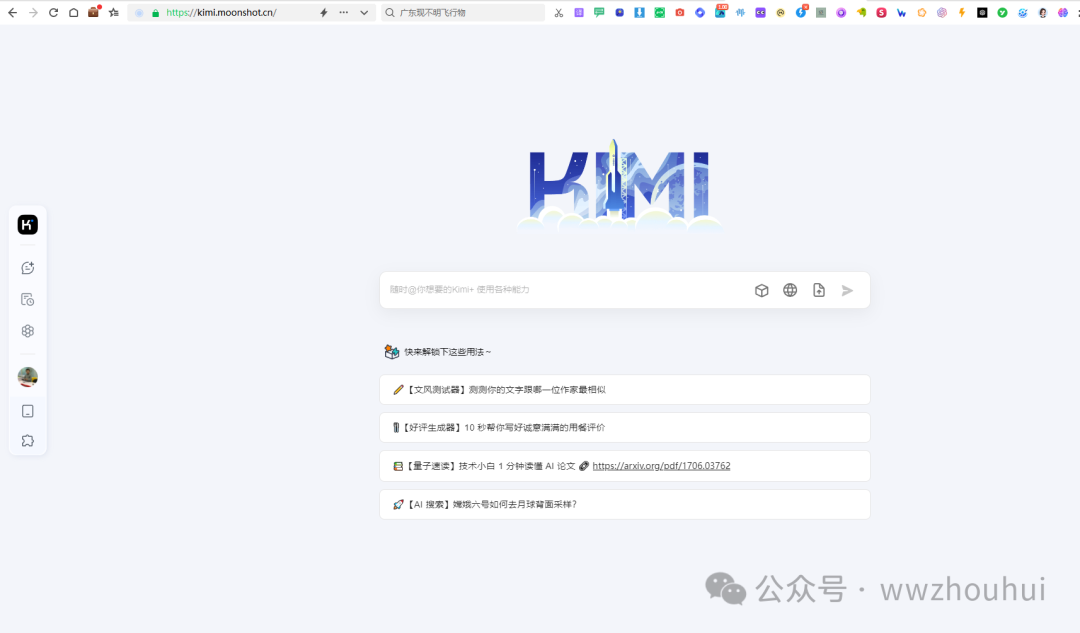Reload the page with the refresh icon
Image resolution: width=1080 pixels, height=633 pixels.
click(53, 12)
